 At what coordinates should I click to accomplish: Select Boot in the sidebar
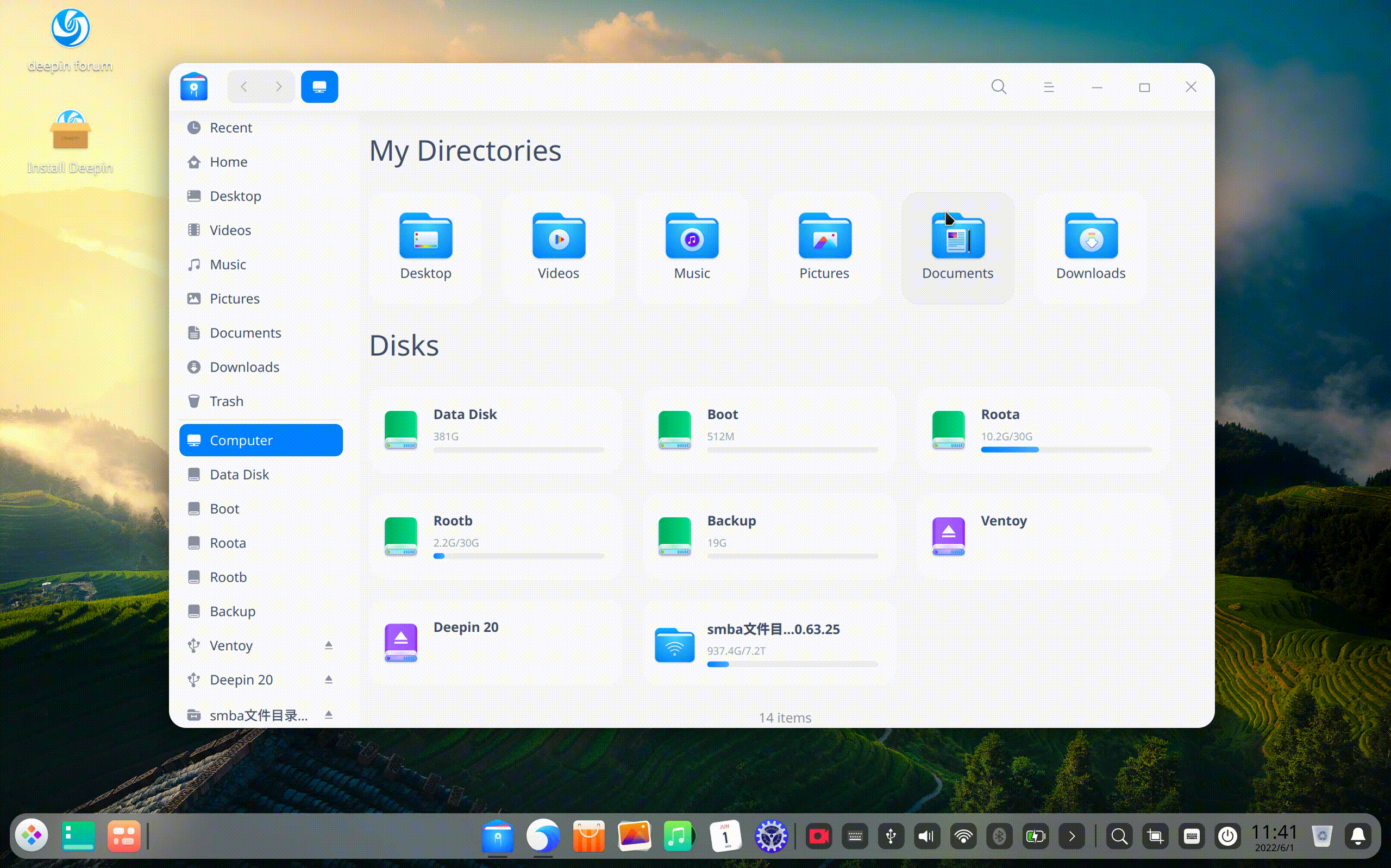click(x=261, y=508)
